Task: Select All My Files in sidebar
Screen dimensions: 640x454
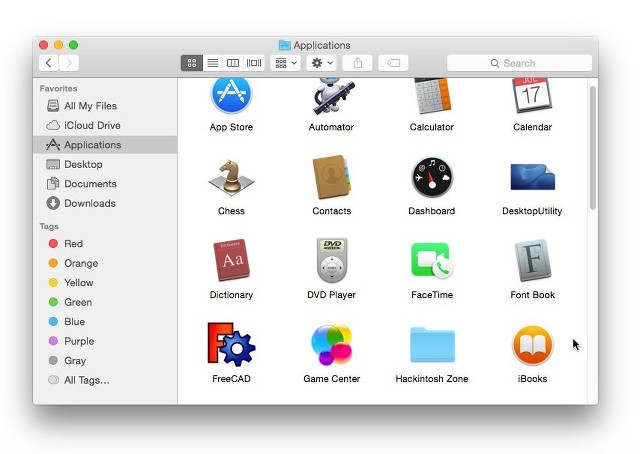Action: click(105, 106)
